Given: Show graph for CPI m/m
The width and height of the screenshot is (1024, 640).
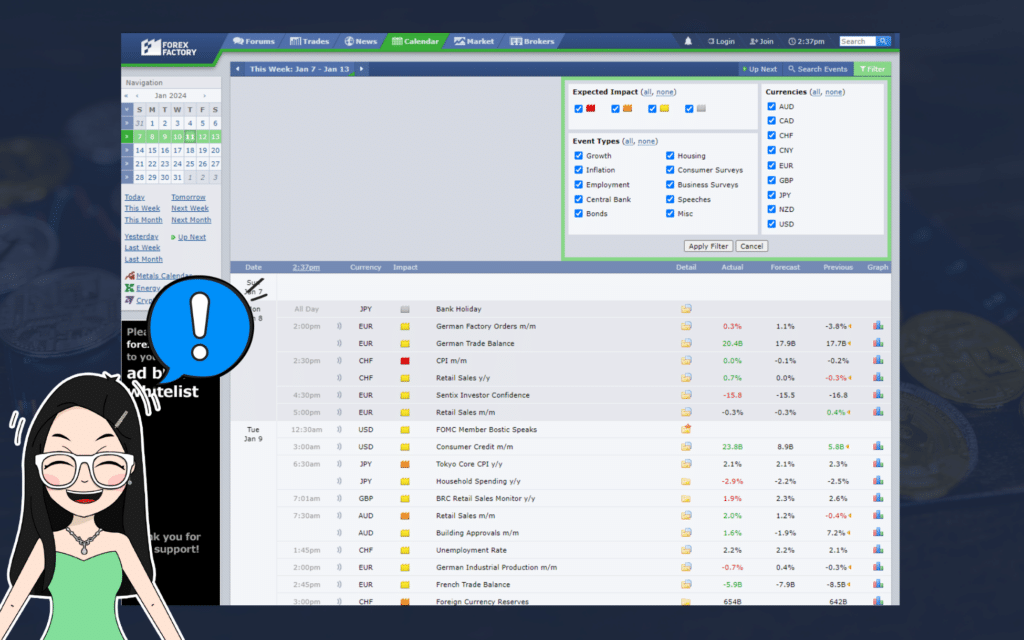Looking at the screenshot, I should [878, 360].
